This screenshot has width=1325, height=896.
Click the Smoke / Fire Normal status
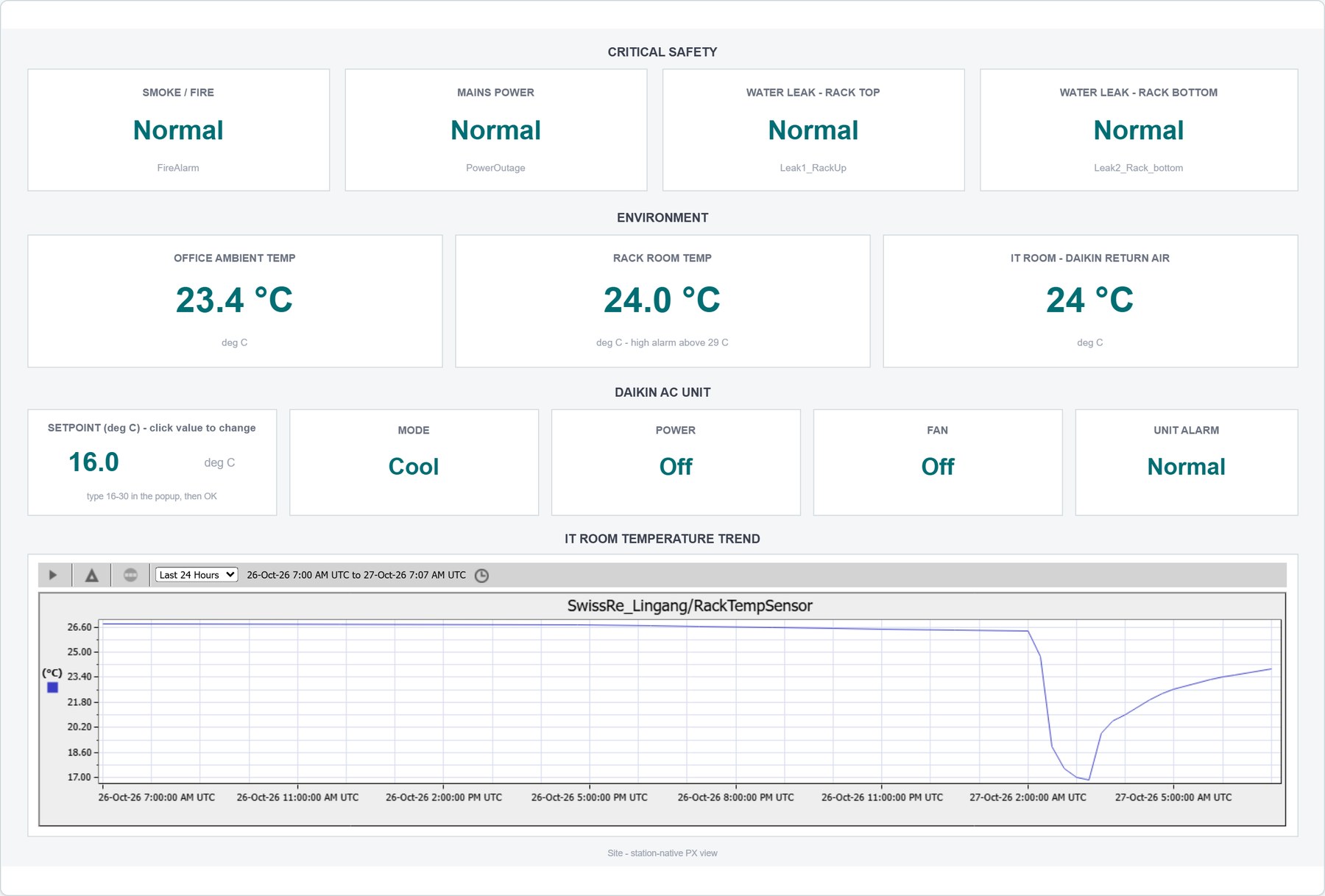(x=178, y=130)
